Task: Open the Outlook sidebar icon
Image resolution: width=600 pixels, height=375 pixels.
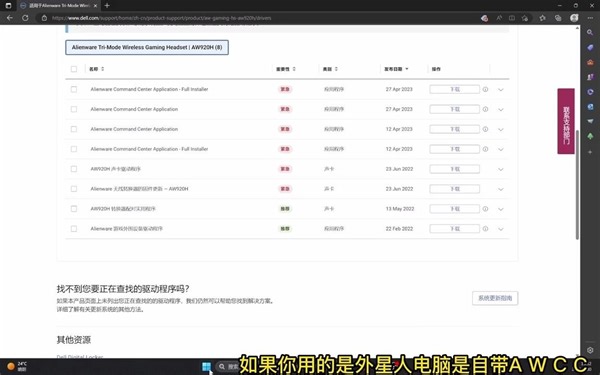Action: pos(590,106)
